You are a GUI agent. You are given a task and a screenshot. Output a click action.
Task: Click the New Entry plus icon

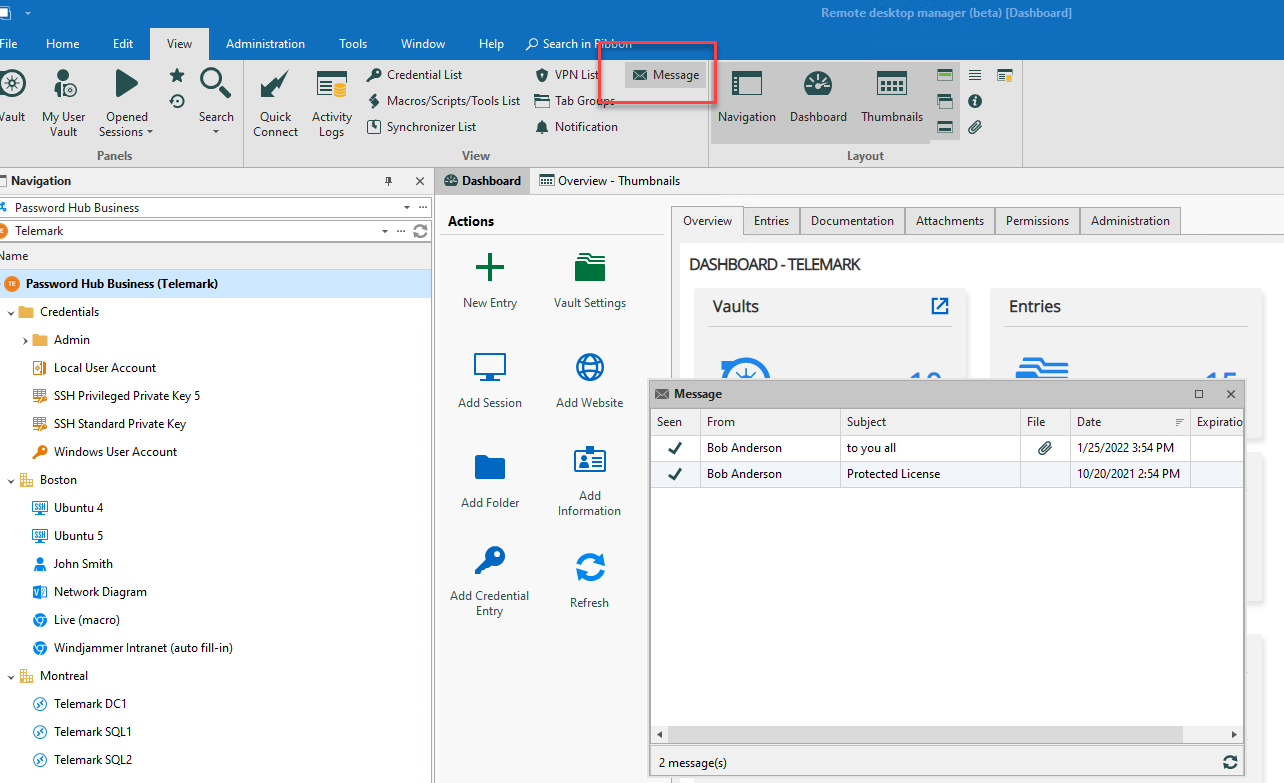click(489, 268)
